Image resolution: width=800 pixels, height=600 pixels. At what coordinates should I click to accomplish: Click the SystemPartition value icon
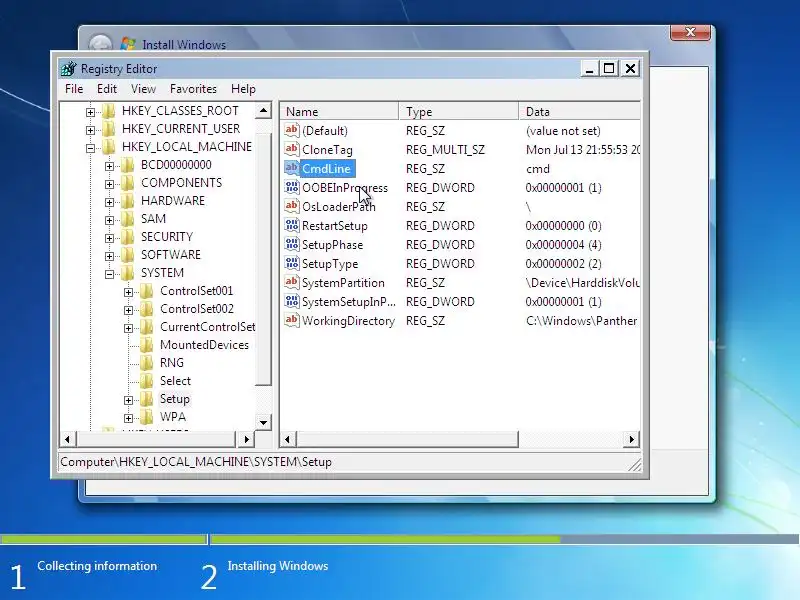[x=291, y=282]
